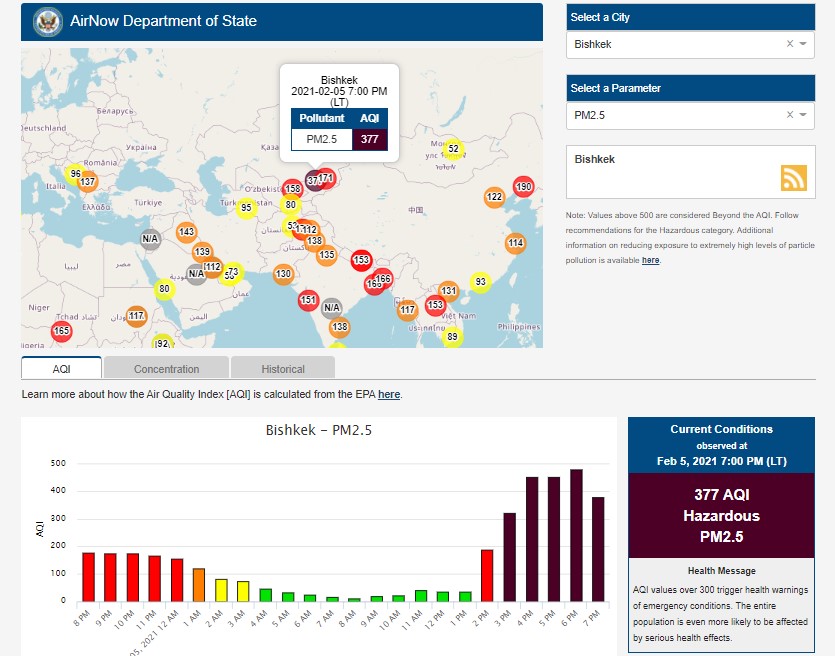Viewport: 835px width, 656px height.
Task: Open the Select a City dropdown arrow
Action: point(803,44)
